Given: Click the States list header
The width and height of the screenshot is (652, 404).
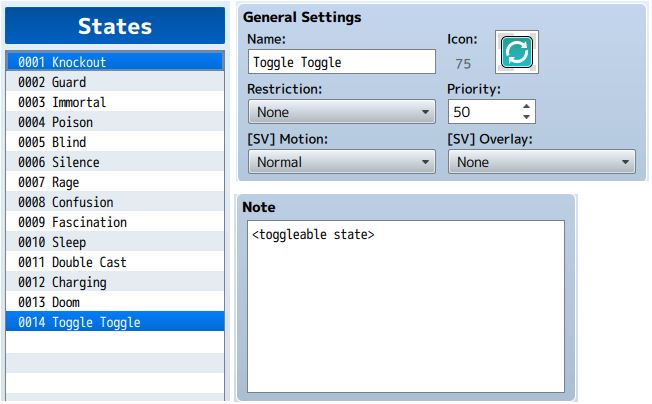Looking at the screenshot, I should 115,26.
